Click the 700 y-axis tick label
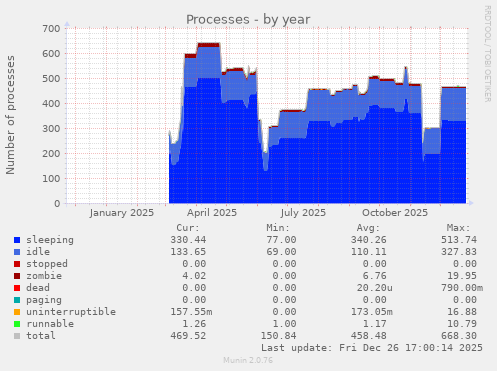This screenshot has height=371, width=497. (51, 28)
